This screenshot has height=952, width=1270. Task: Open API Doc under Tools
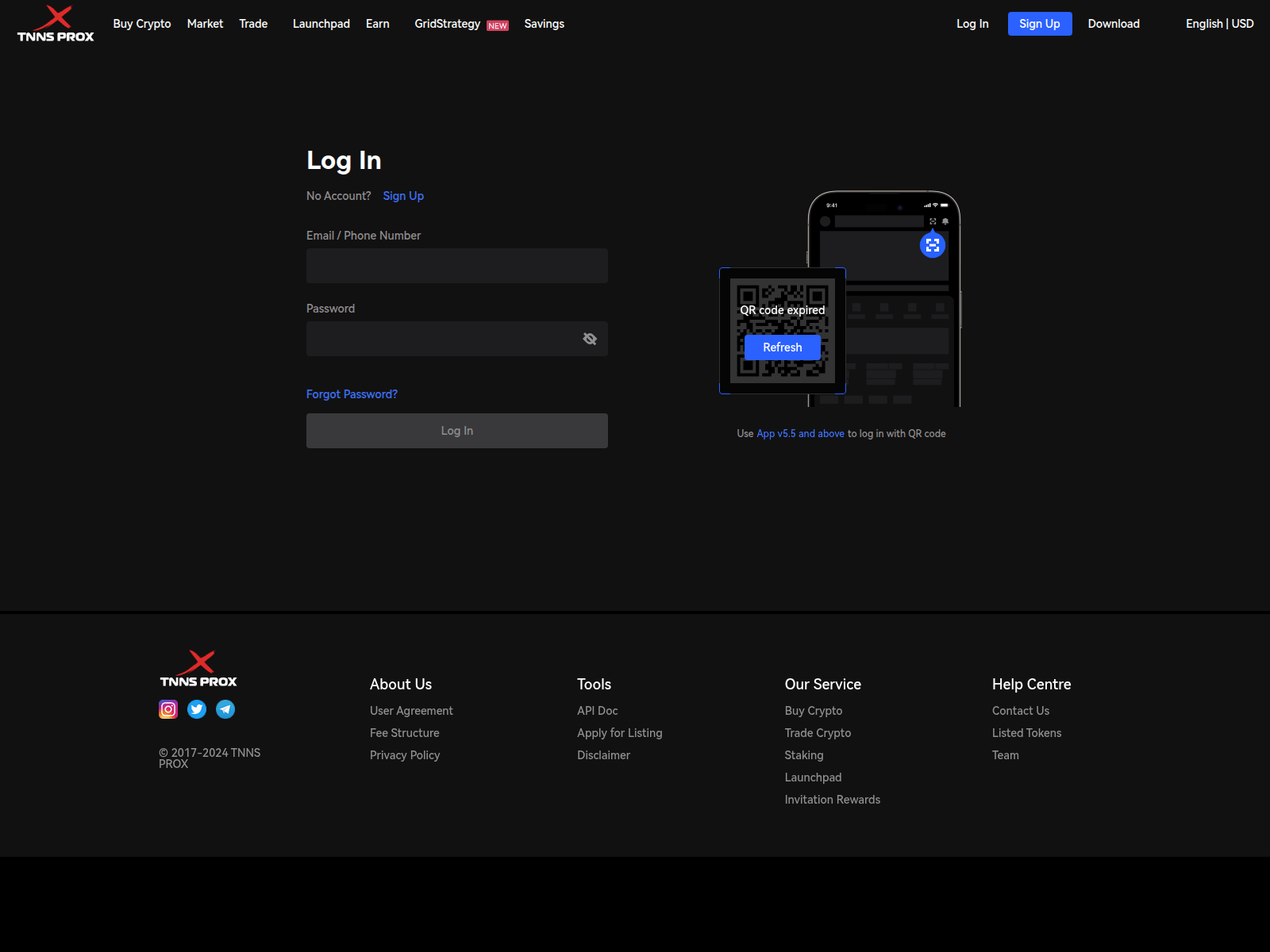pos(598,711)
